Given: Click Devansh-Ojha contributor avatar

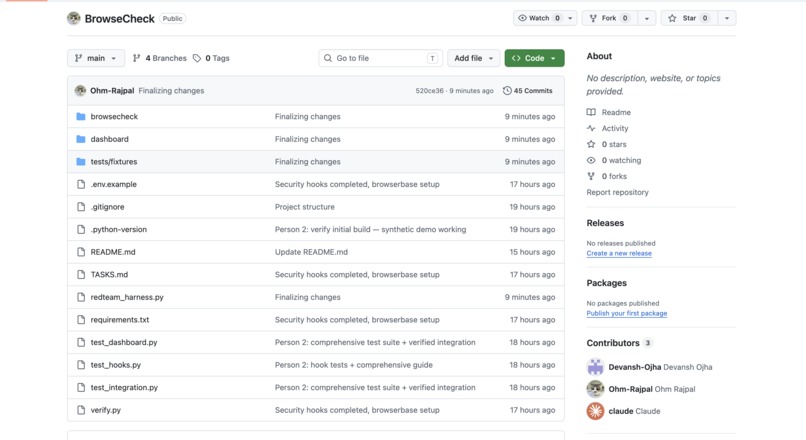Looking at the screenshot, I should click(595, 367).
